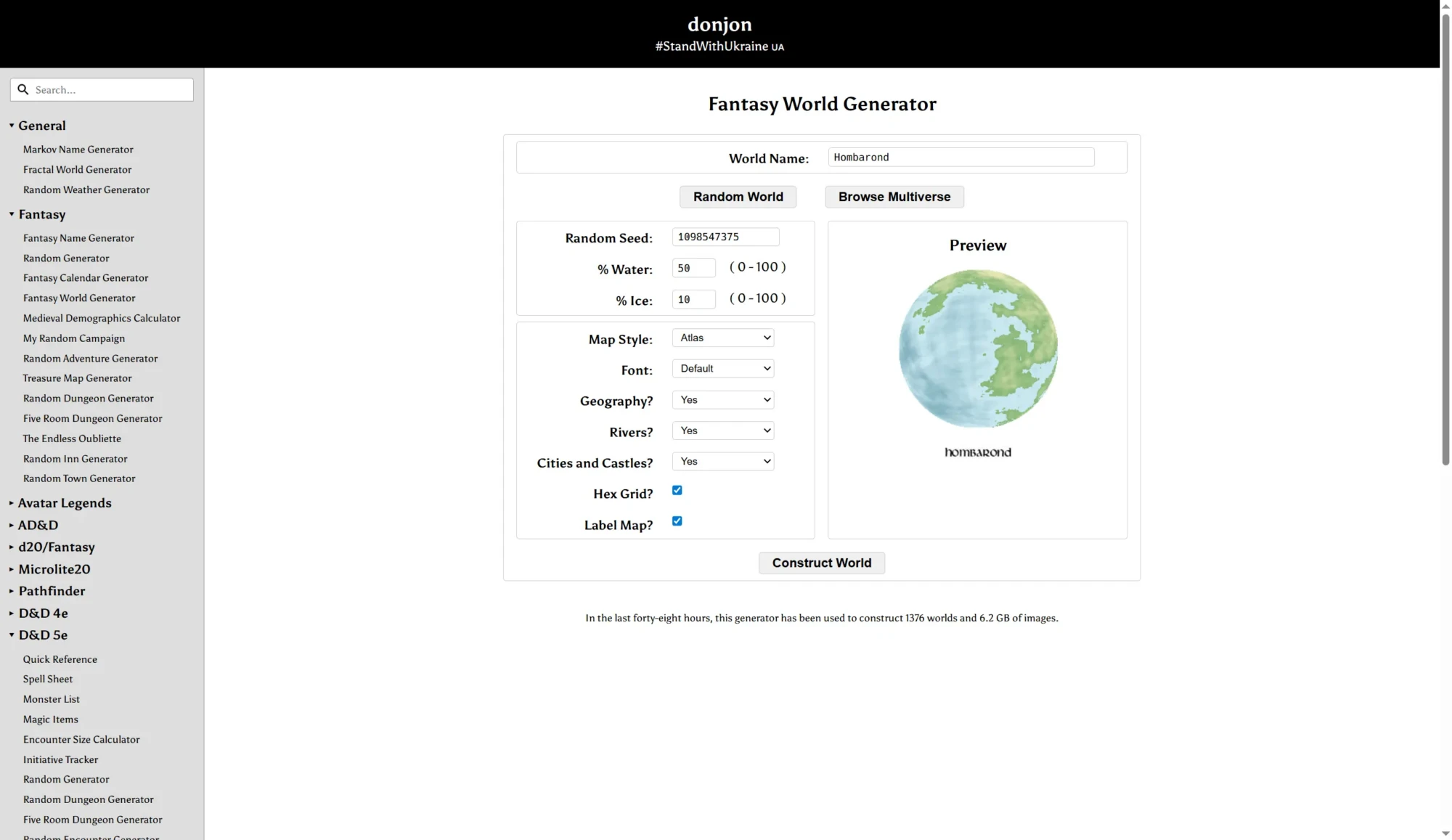The image size is (1452, 840).
Task: Open the Map Style dropdown
Action: (x=723, y=338)
